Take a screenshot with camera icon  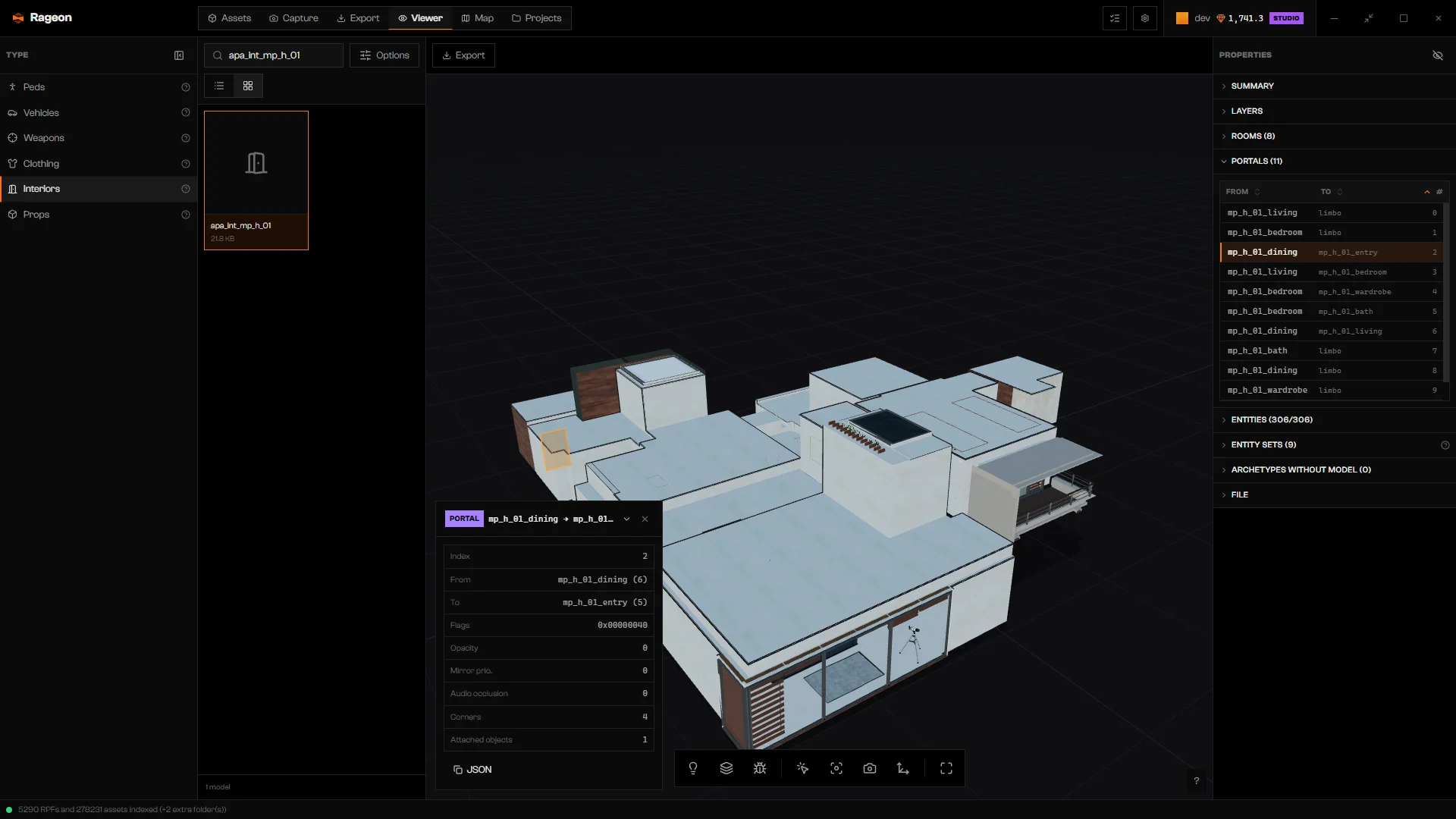click(870, 768)
